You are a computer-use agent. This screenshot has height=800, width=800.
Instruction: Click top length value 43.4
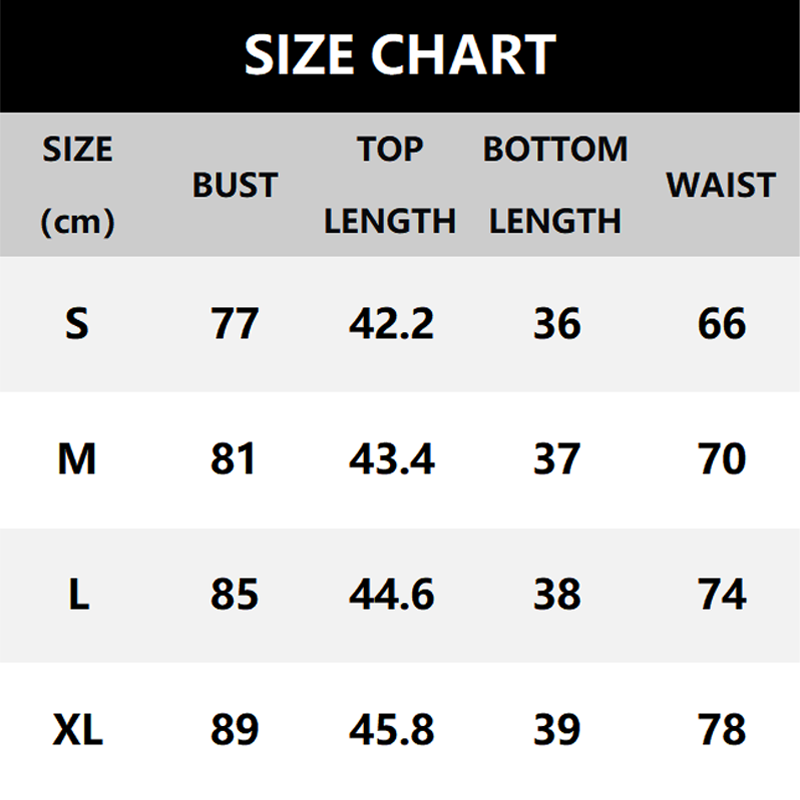point(391,460)
